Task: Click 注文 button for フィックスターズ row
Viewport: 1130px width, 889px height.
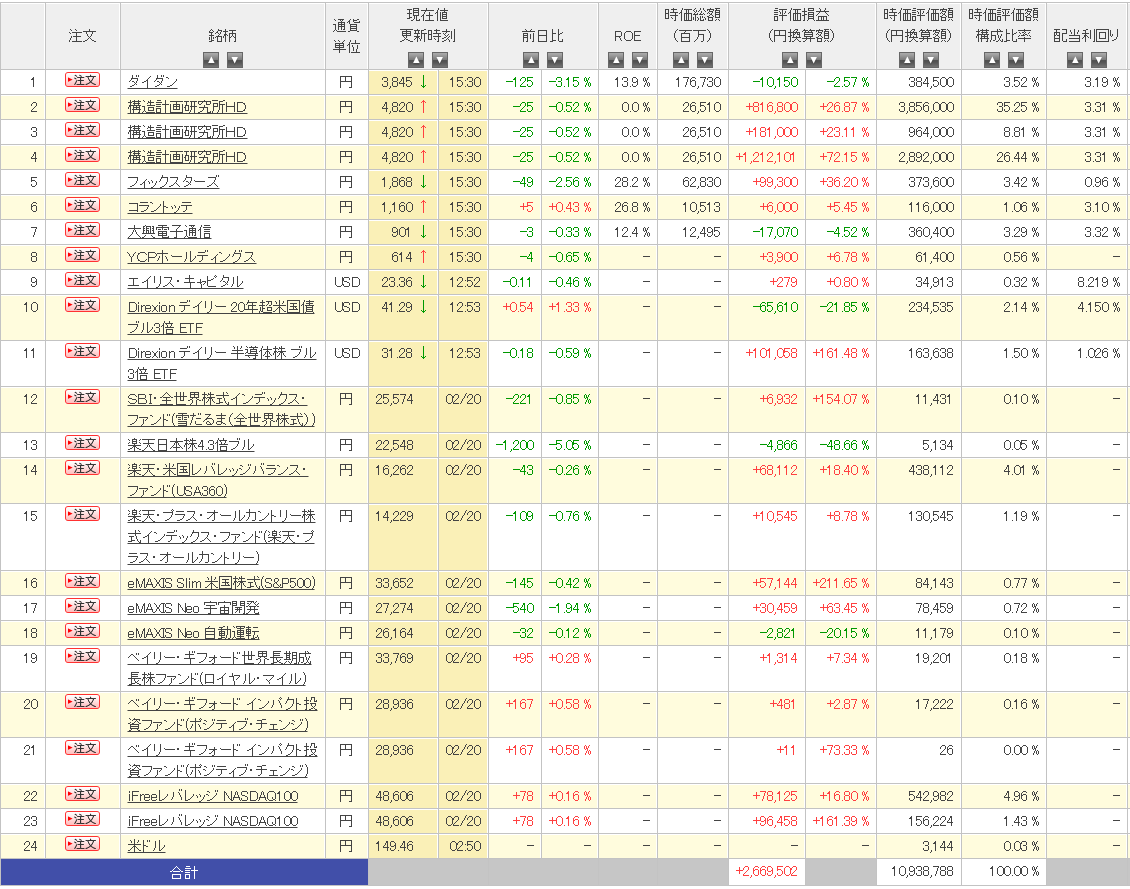Action: tap(82, 180)
